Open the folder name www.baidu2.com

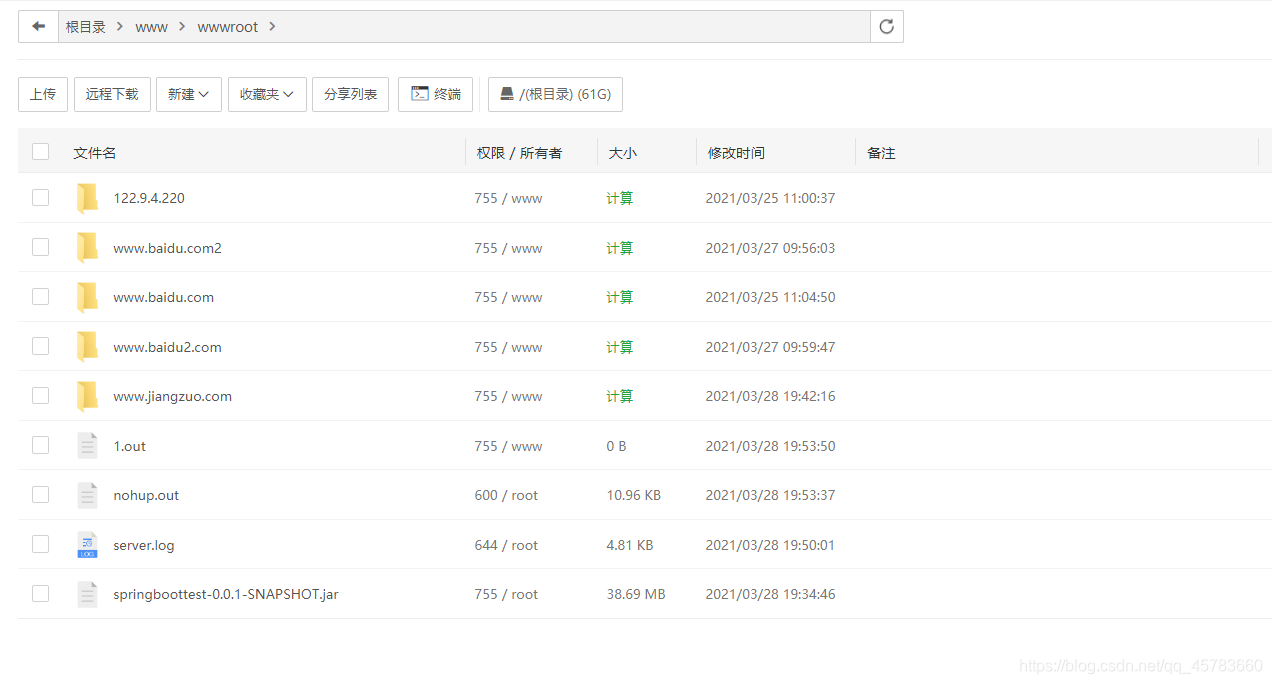click(x=167, y=347)
